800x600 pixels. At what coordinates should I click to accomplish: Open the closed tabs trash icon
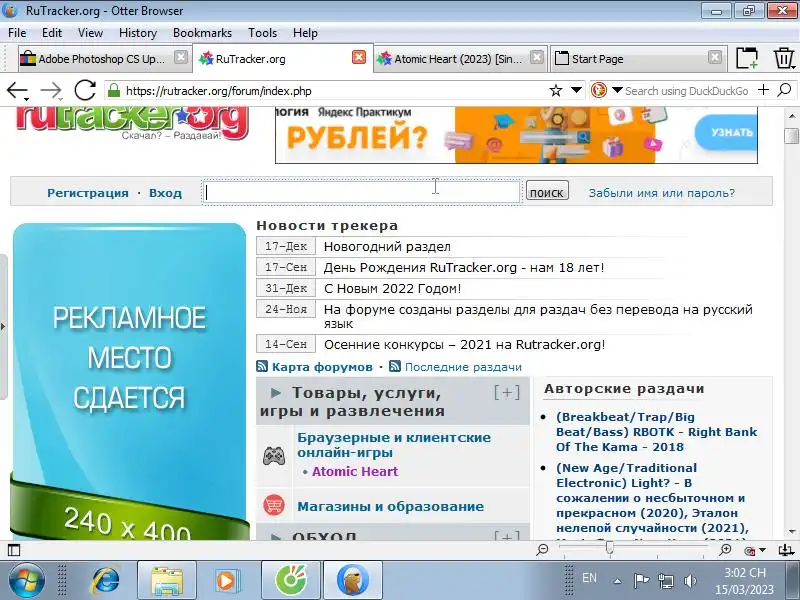pos(784,58)
